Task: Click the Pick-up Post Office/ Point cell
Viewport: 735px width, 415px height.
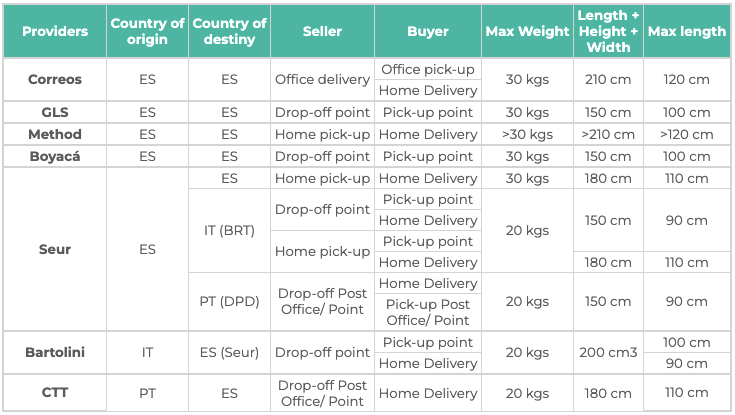Action: (x=428, y=312)
